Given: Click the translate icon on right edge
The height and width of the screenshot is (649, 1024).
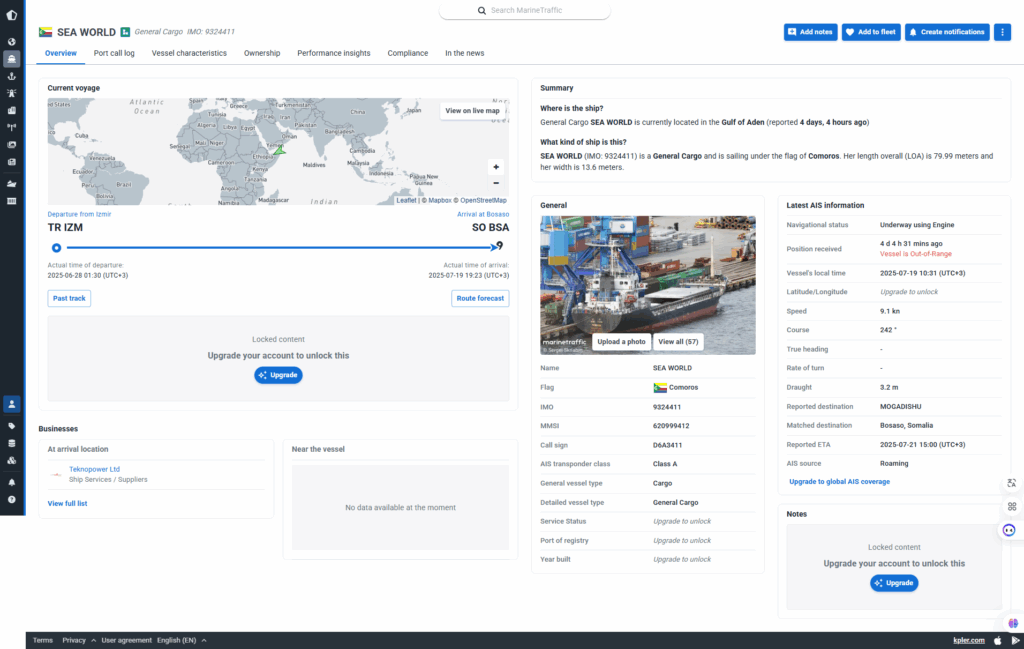Looking at the screenshot, I should (1012, 483).
